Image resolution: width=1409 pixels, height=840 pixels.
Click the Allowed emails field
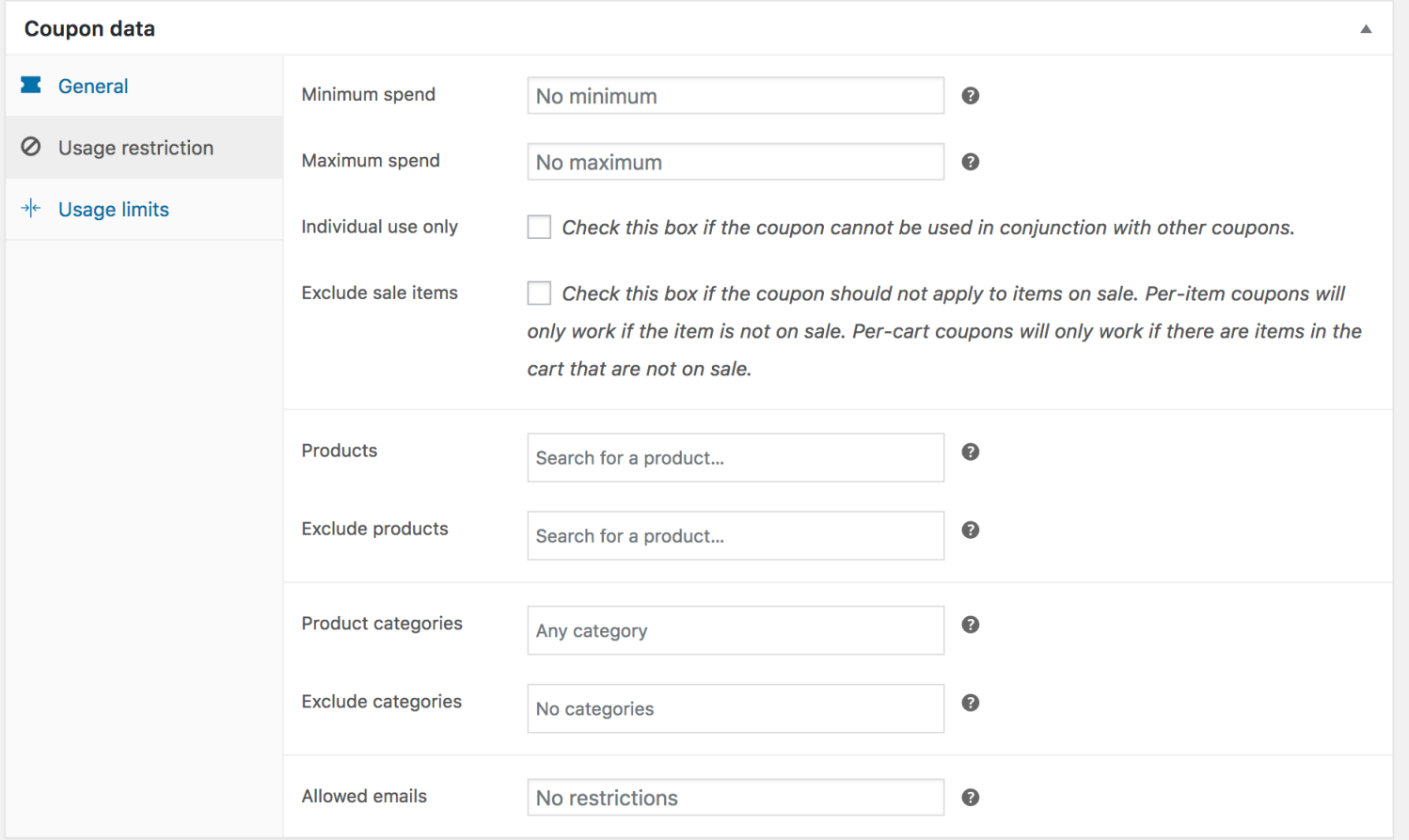735,797
